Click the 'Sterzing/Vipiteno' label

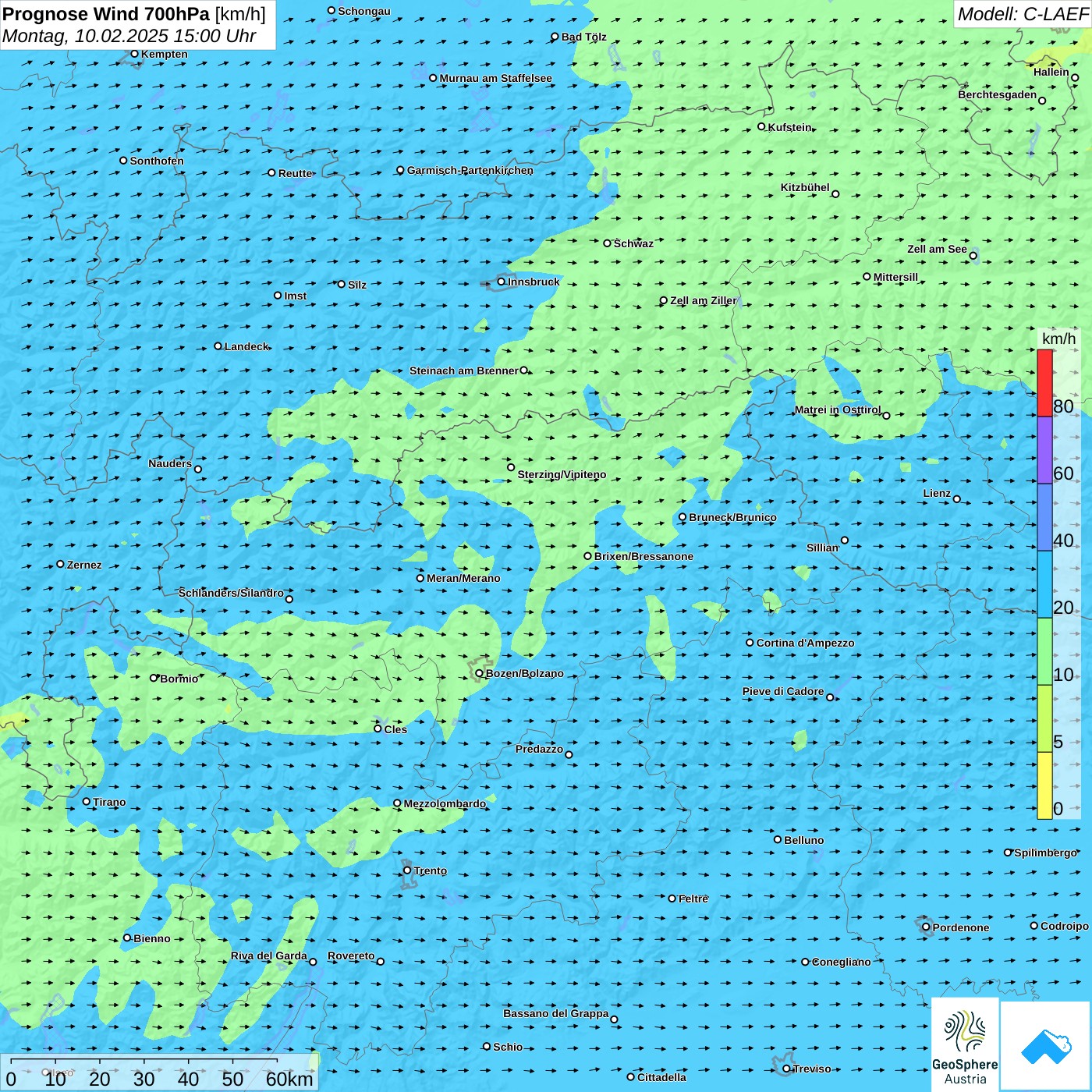pyautogui.click(x=562, y=474)
